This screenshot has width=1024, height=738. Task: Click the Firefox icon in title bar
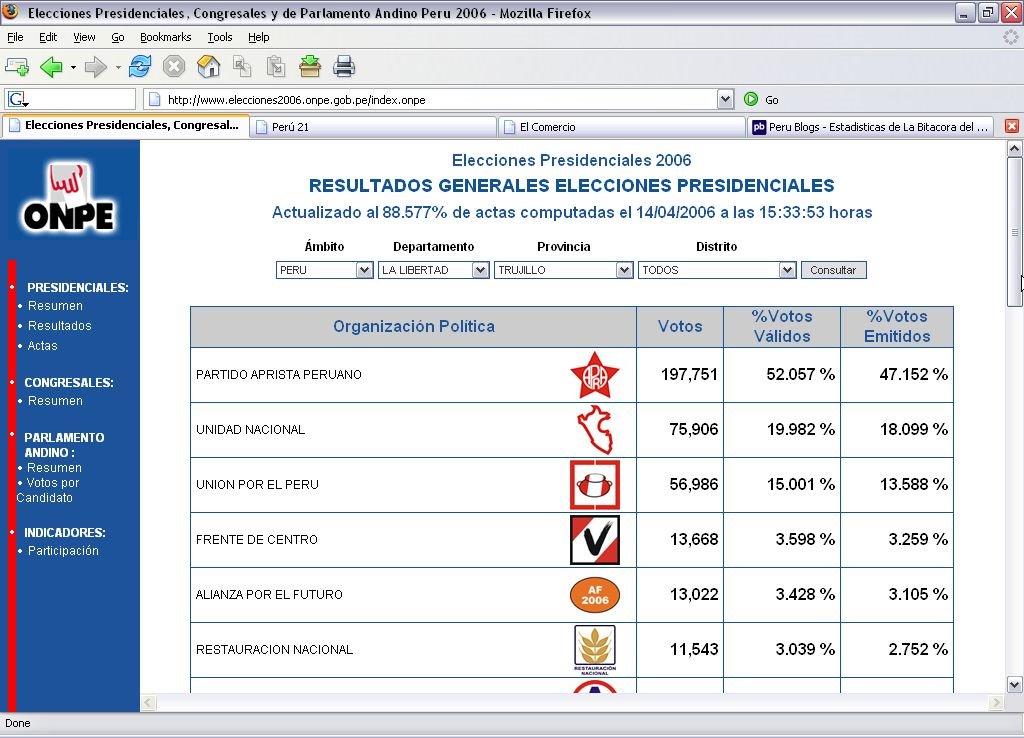click(10, 12)
